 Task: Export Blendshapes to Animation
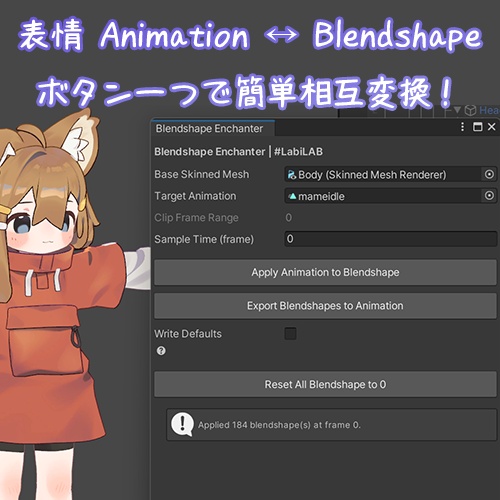pos(325,306)
